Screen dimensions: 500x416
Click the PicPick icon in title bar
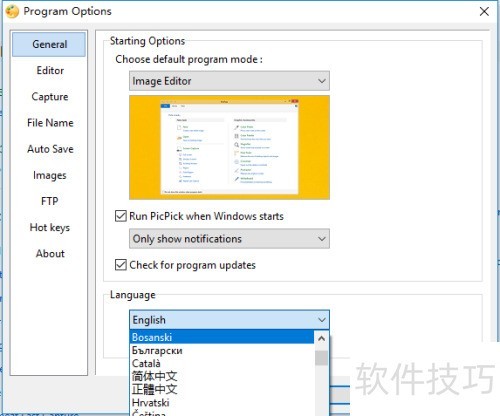[x=12, y=12]
